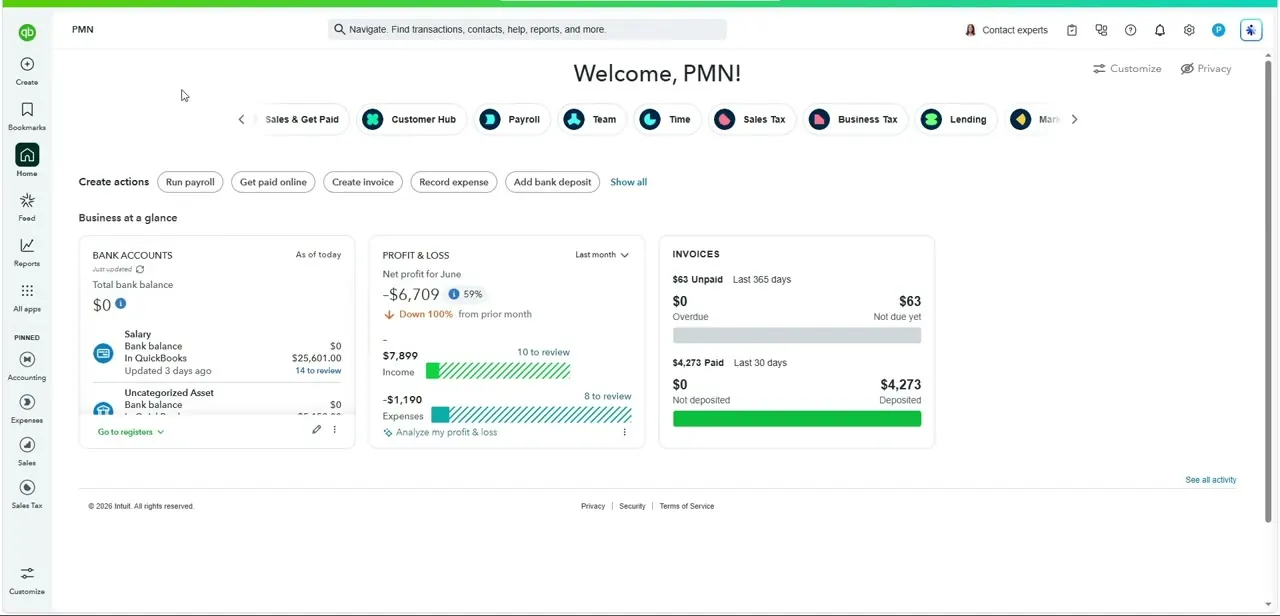Open the help question mark icon
Screen dimensions: 1280x616
coord(1131,30)
